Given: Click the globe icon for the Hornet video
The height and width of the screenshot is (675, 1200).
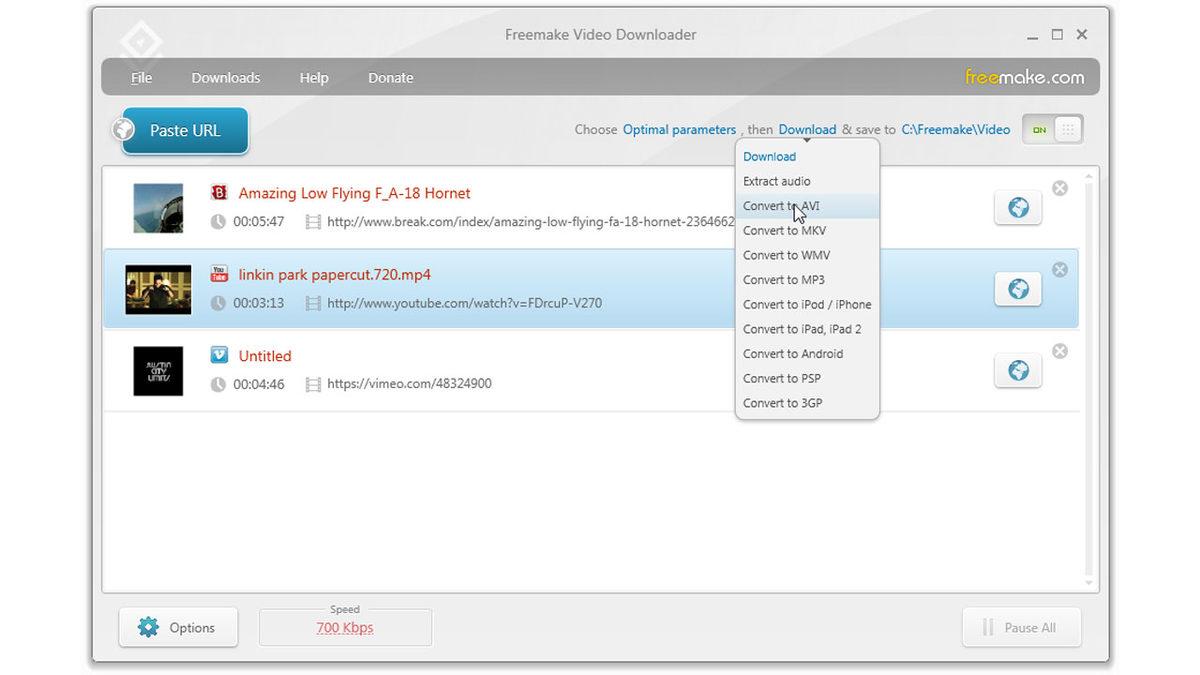Looking at the screenshot, I should [x=1018, y=207].
